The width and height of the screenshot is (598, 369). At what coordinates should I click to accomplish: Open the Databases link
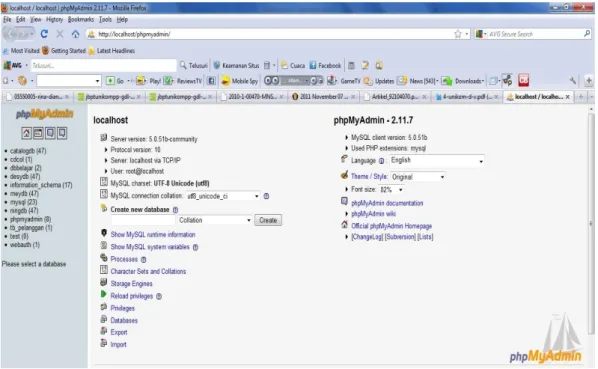124,321
